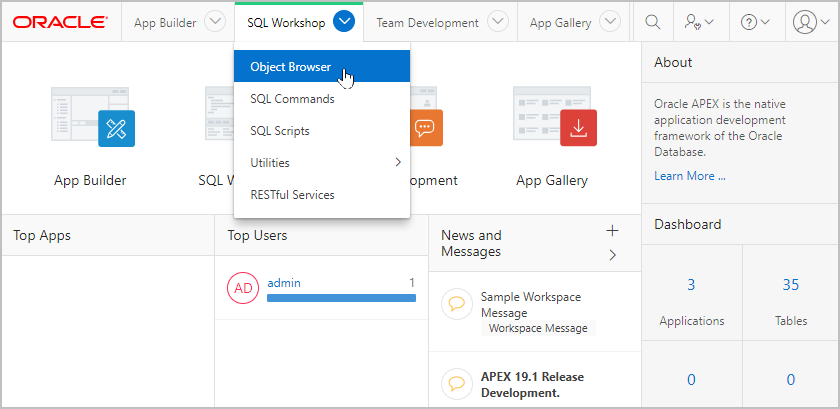Expand the Utilities submenu
840x409 pixels.
point(322,162)
